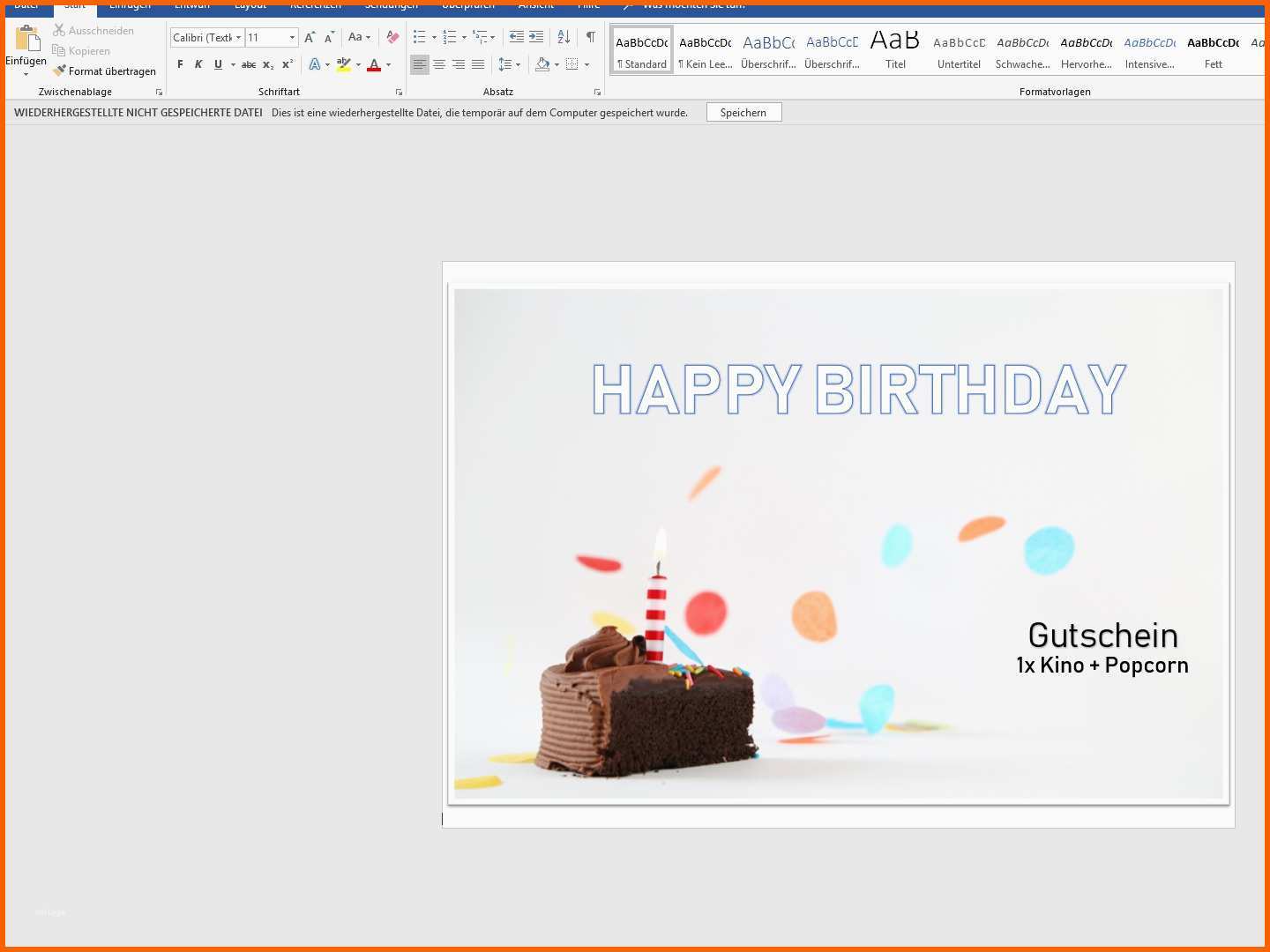Select the superscript icon
1270x952 pixels.
pyautogui.click(x=286, y=63)
